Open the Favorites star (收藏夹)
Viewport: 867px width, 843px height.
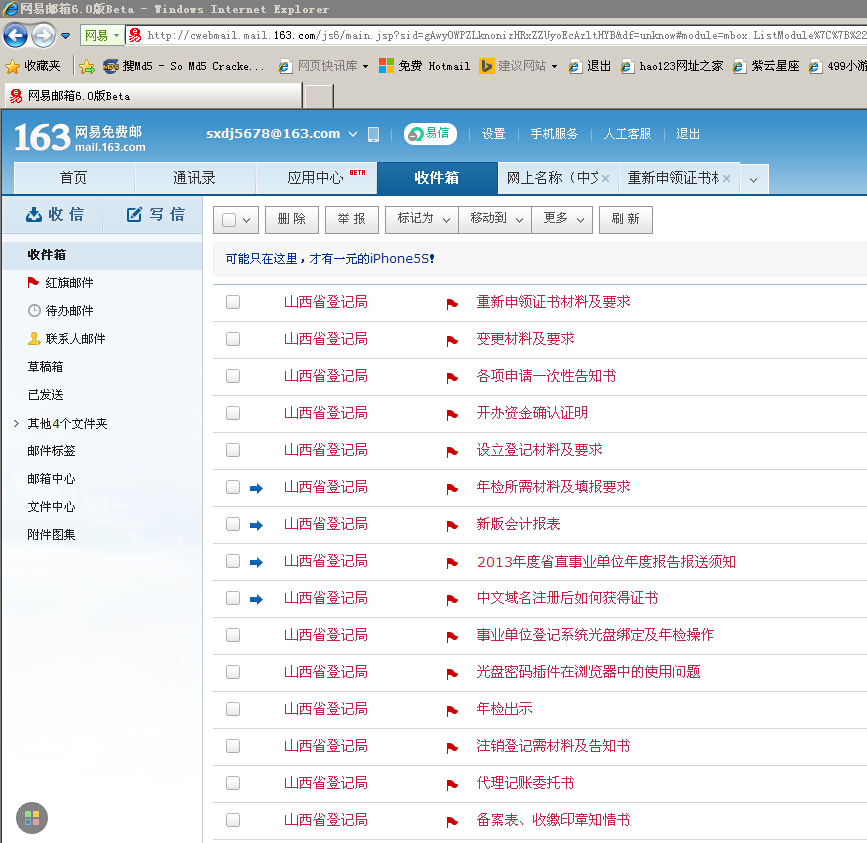tap(33, 66)
